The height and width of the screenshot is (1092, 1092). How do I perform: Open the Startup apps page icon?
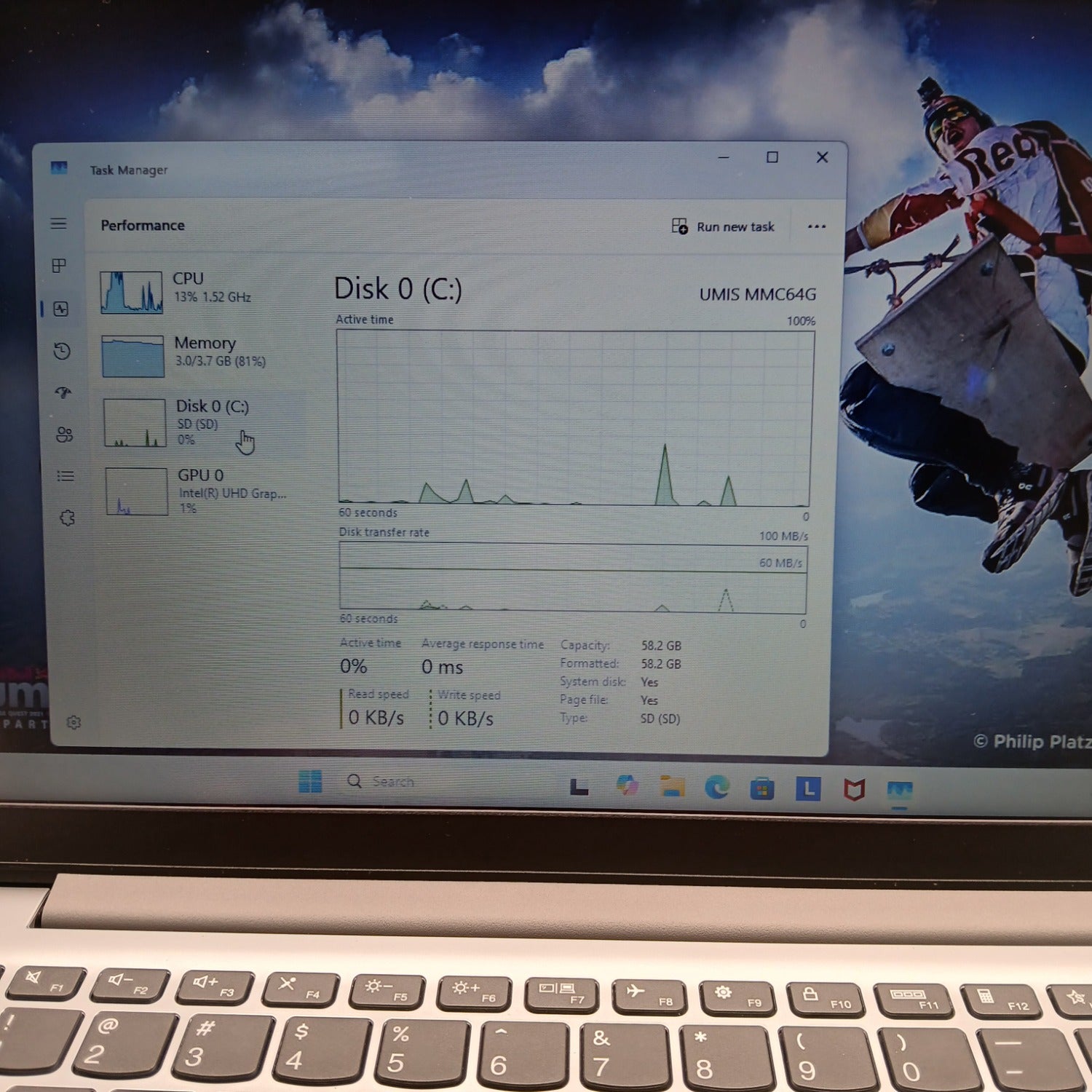63,392
